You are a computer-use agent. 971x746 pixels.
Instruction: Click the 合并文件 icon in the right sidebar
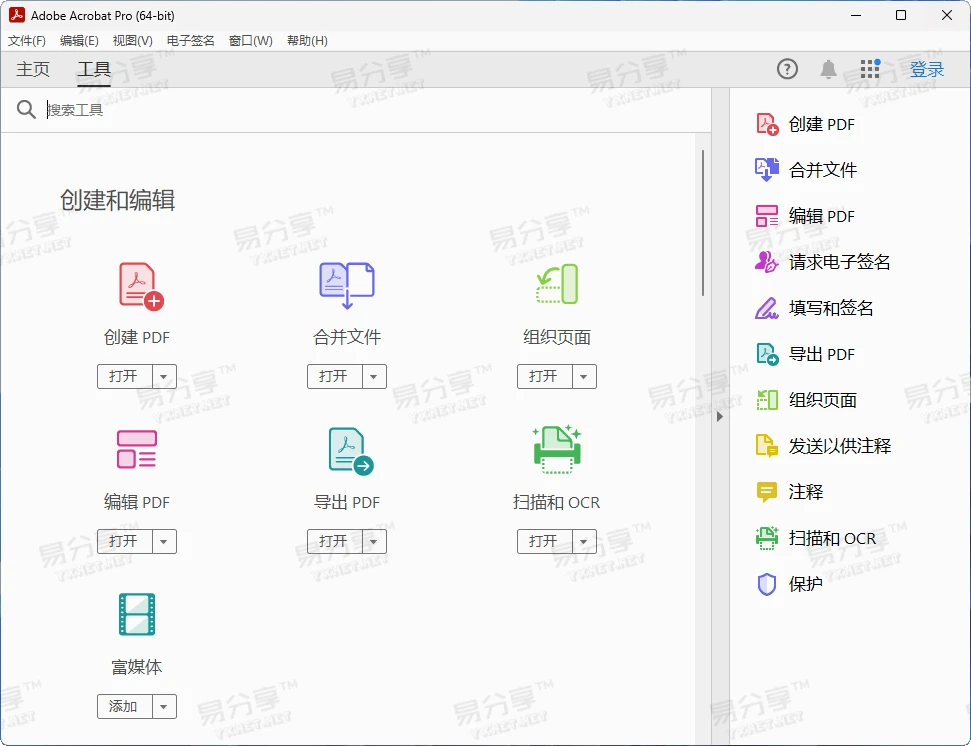pyautogui.click(x=767, y=170)
